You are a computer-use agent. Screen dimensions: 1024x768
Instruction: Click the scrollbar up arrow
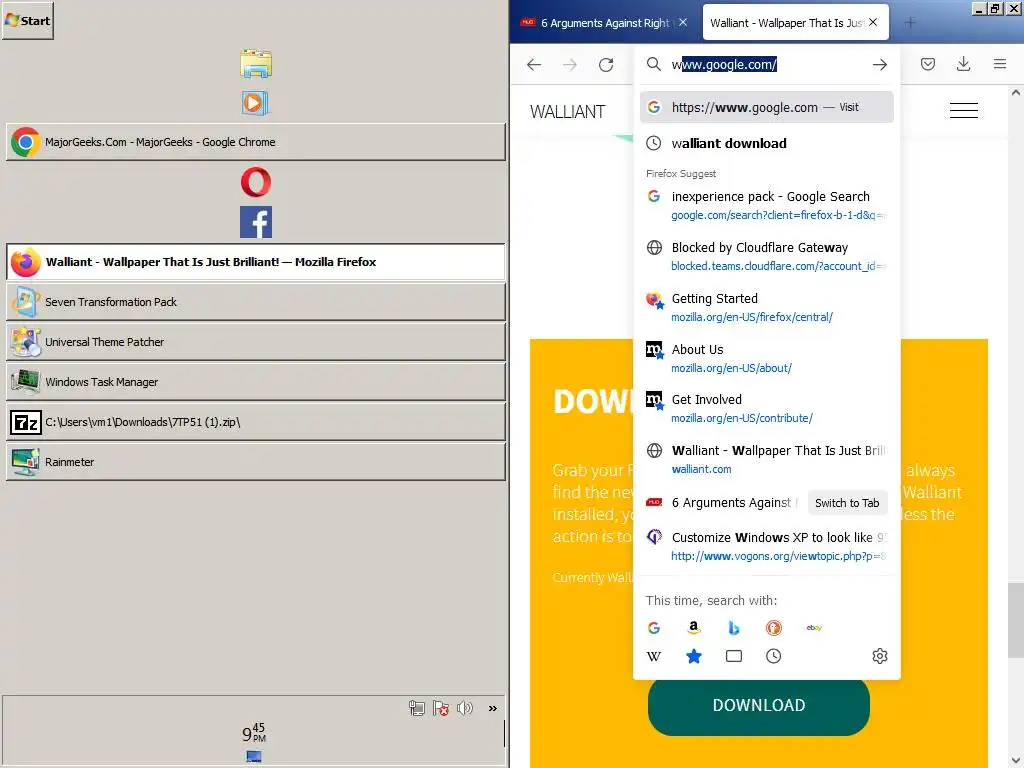tap(1016, 93)
